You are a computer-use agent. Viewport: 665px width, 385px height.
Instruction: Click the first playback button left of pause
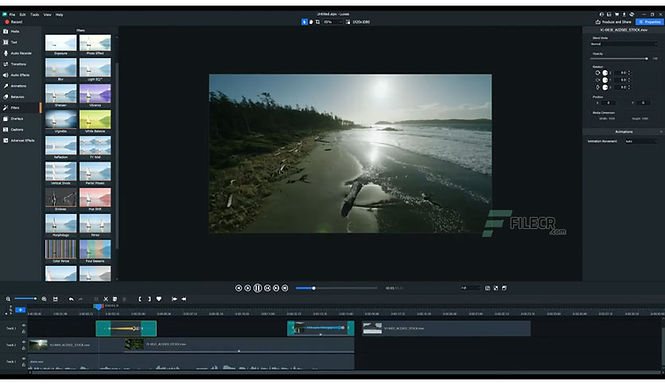(238, 288)
